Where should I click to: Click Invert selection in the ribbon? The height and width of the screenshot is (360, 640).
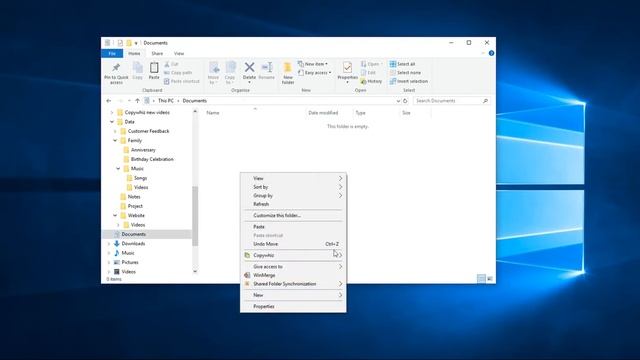click(x=409, y=81)
